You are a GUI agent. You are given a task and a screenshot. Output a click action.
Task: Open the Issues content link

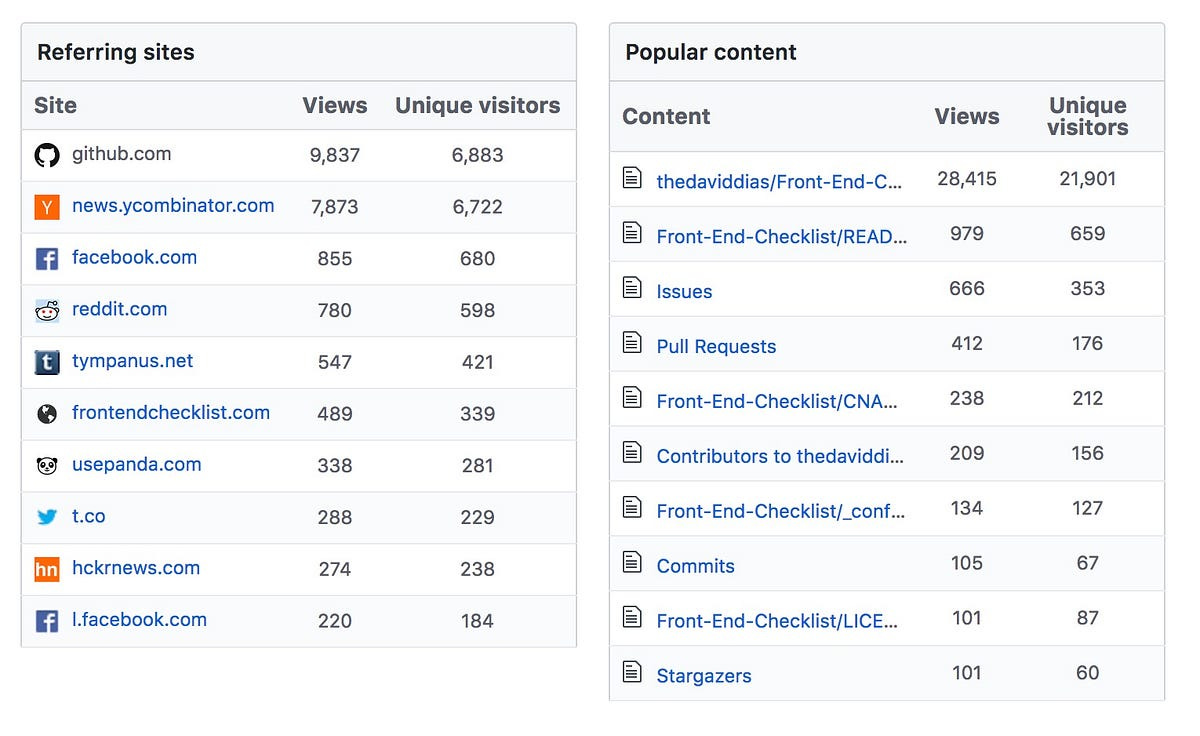pos(684,292)
